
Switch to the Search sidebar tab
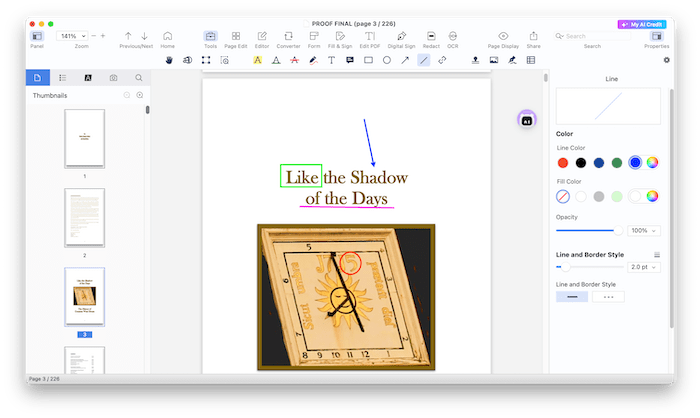[x=139, y=78]
